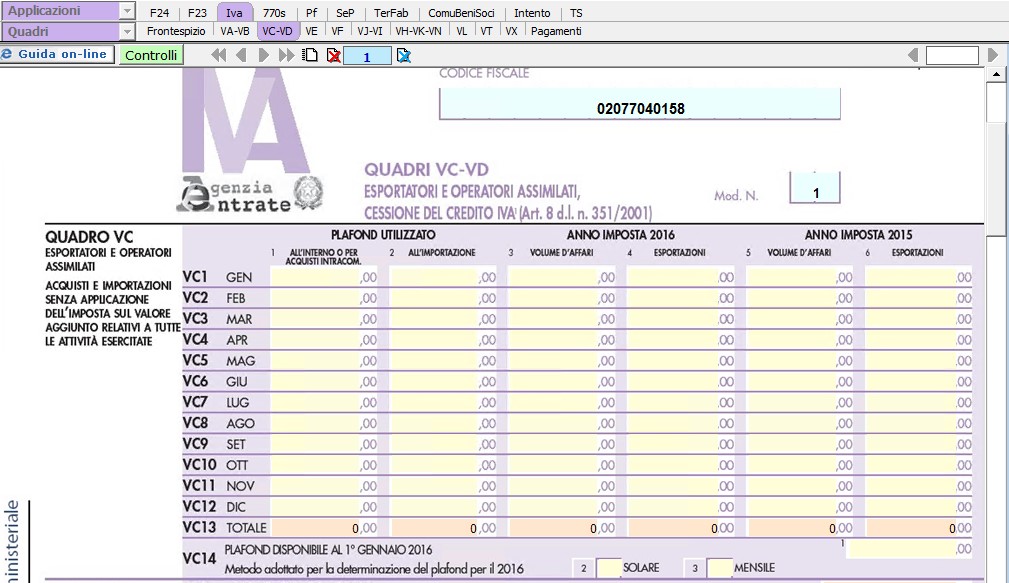
Task: Click VC7 LUG all'interno plafond field
Action: [324, 402]
